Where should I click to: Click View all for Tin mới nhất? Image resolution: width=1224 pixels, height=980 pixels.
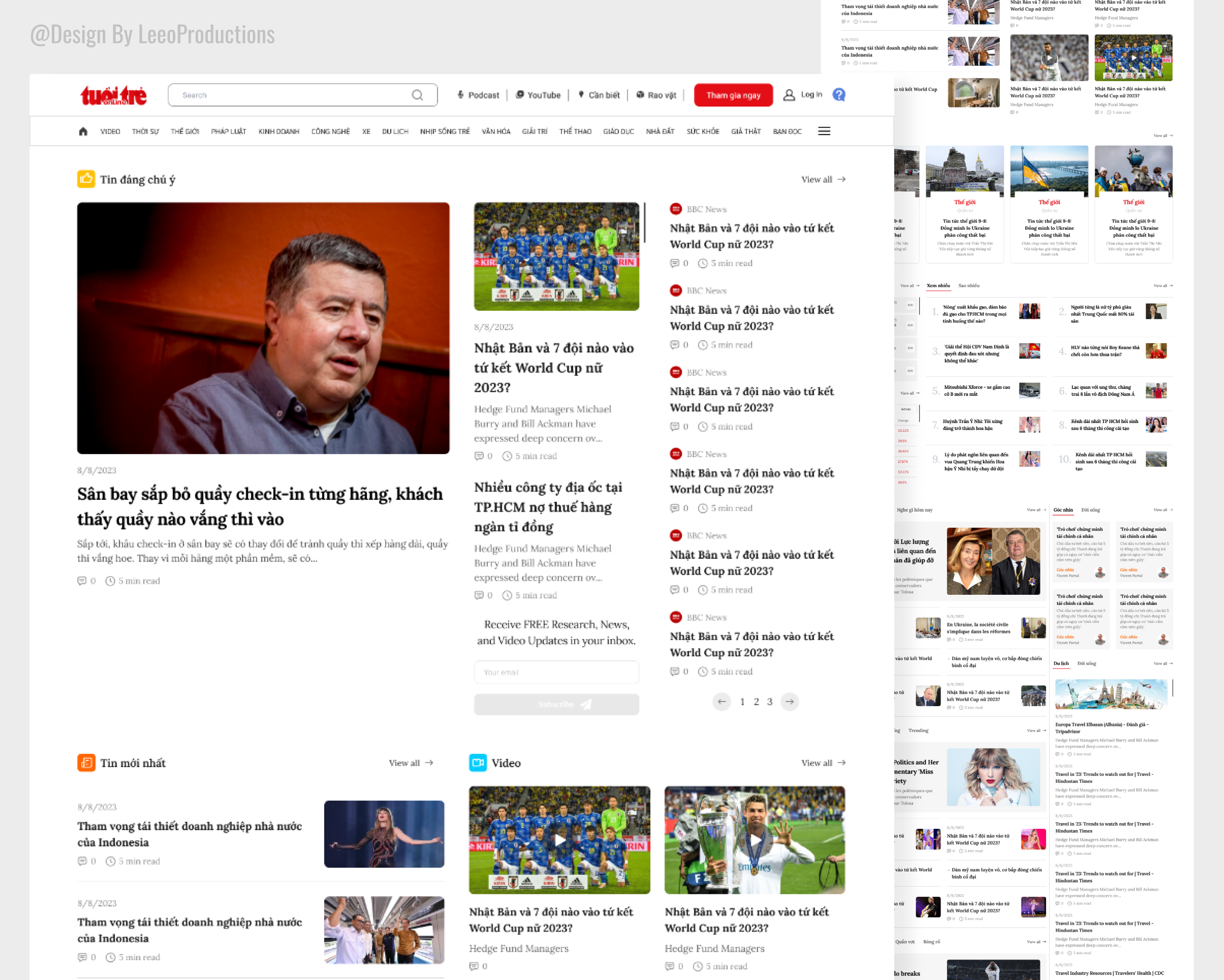411,763
